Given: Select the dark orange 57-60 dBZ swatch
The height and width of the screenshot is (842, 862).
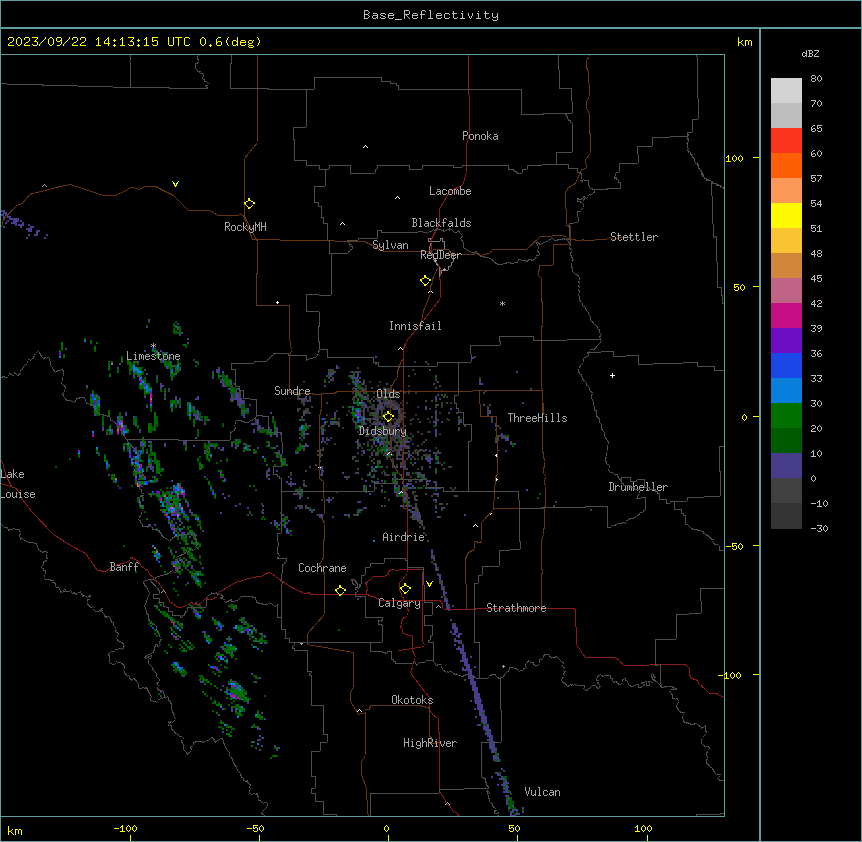Looking at the screenshot, I should point(786,165).
